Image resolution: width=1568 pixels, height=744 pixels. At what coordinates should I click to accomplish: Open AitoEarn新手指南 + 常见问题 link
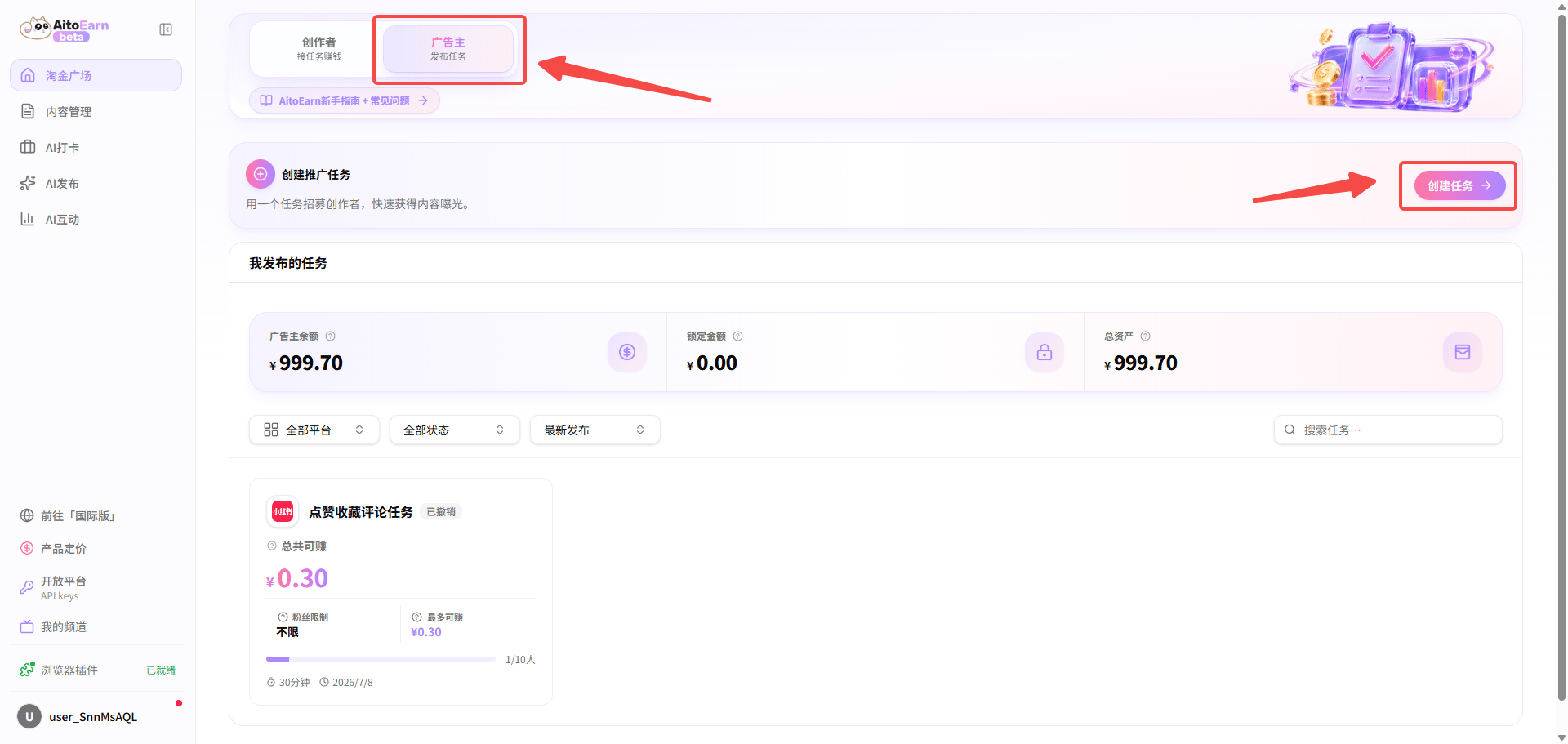pyautogui.click(x=344, y=100)
